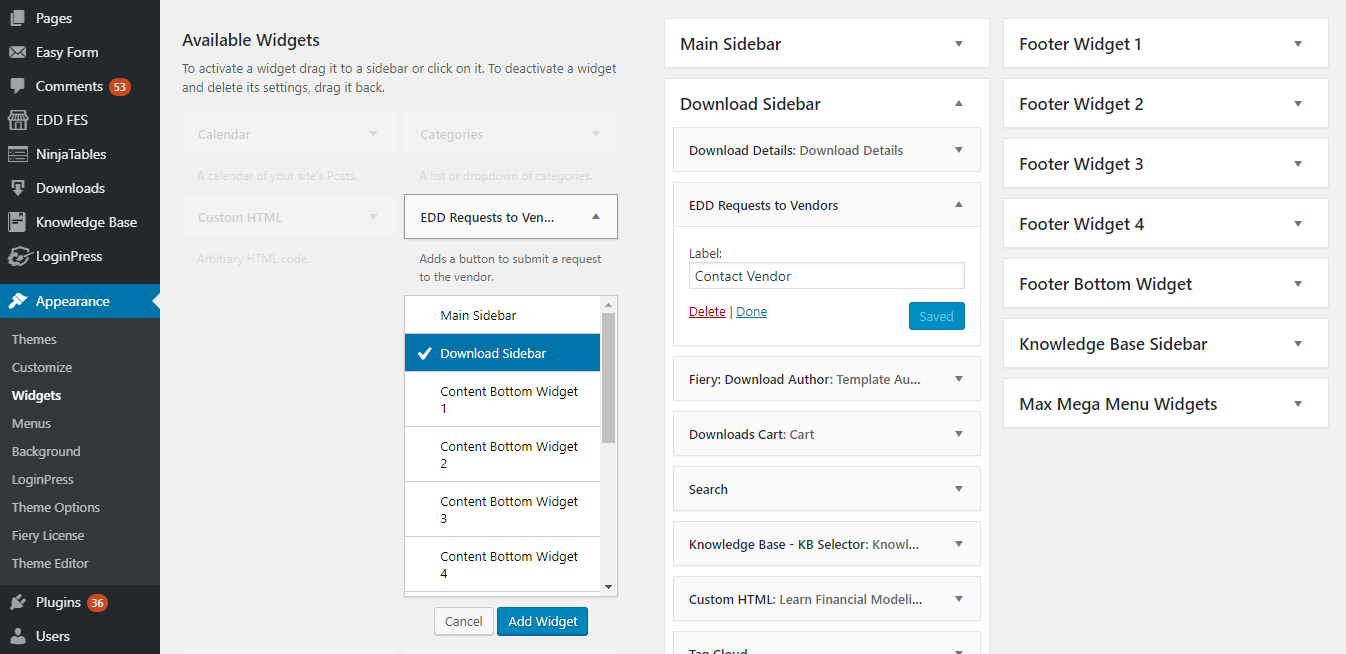The width and height of the screenshot is (1346, 654).
Task: Click the NinjaTables table icon
Action: click(x=18, y=154)
